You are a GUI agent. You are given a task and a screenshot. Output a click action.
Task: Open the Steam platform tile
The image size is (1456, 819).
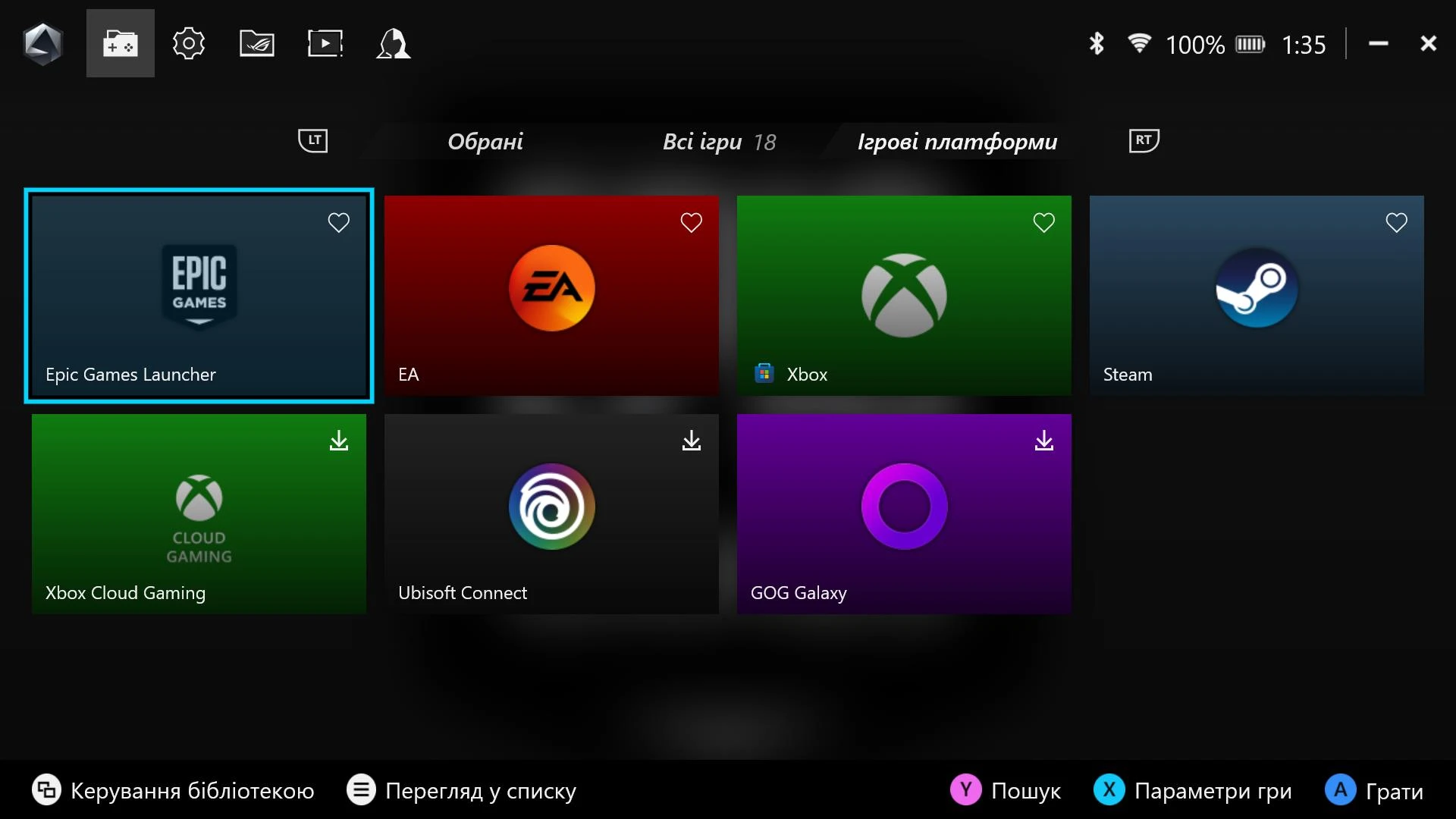click(x=1257, y=296)
